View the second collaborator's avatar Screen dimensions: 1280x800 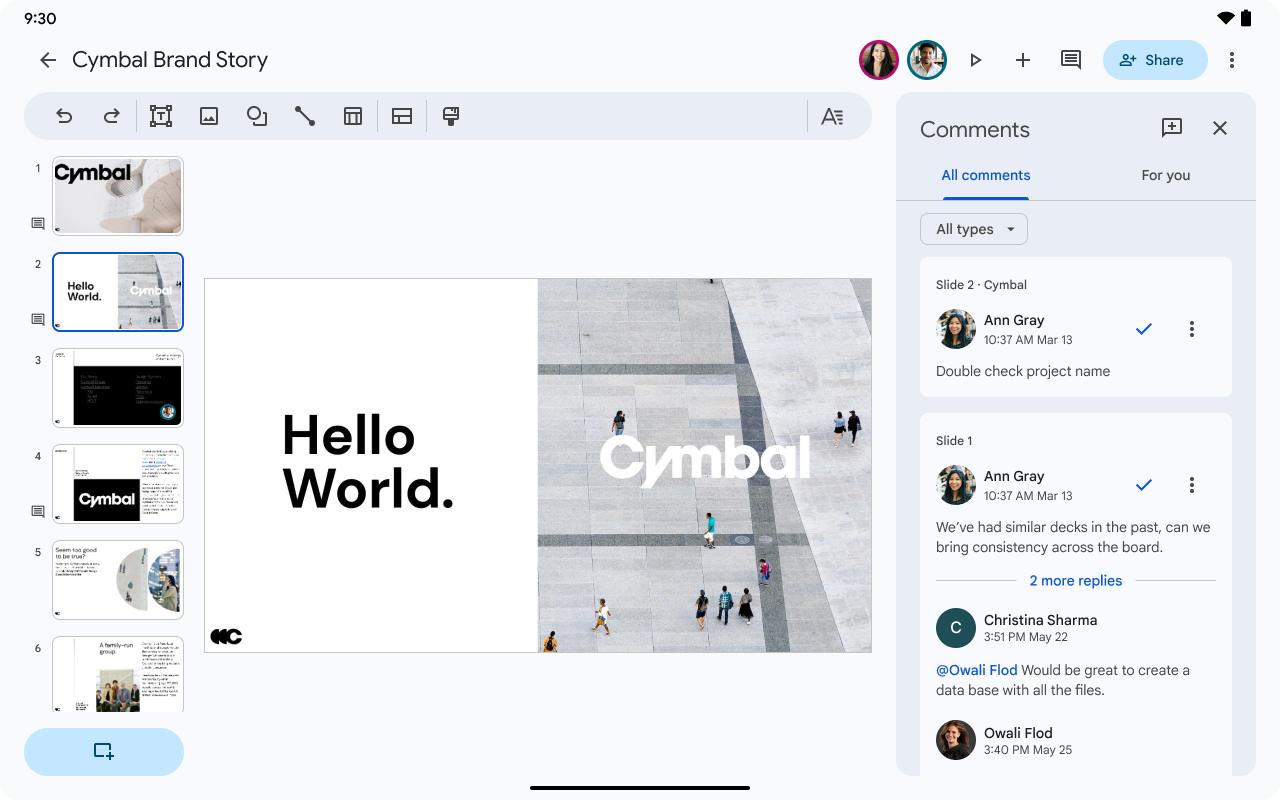927,60
